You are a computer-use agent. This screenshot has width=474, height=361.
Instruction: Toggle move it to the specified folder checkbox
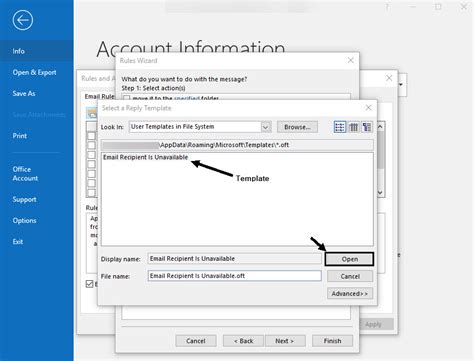pos(126,98)
